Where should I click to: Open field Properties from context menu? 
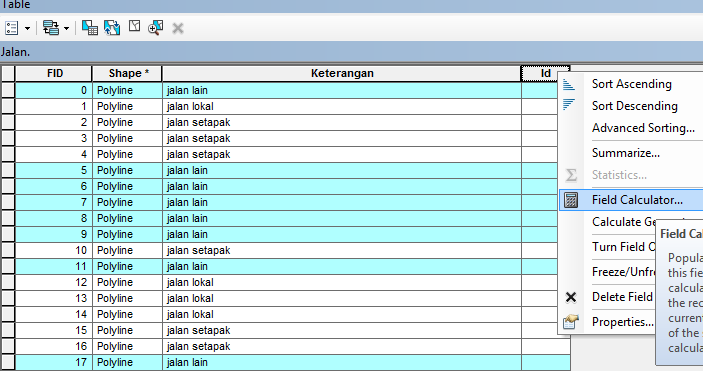[x=622, y=322]
